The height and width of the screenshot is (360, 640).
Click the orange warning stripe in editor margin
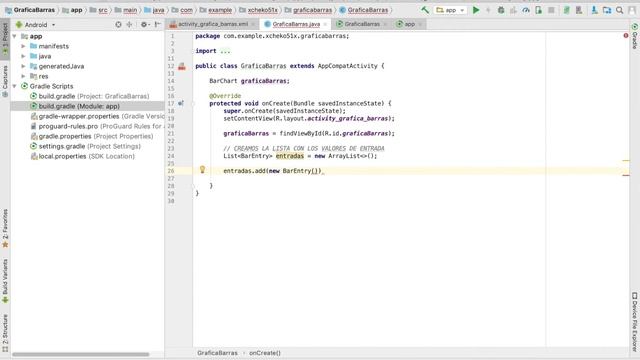(x=626, y=160)
